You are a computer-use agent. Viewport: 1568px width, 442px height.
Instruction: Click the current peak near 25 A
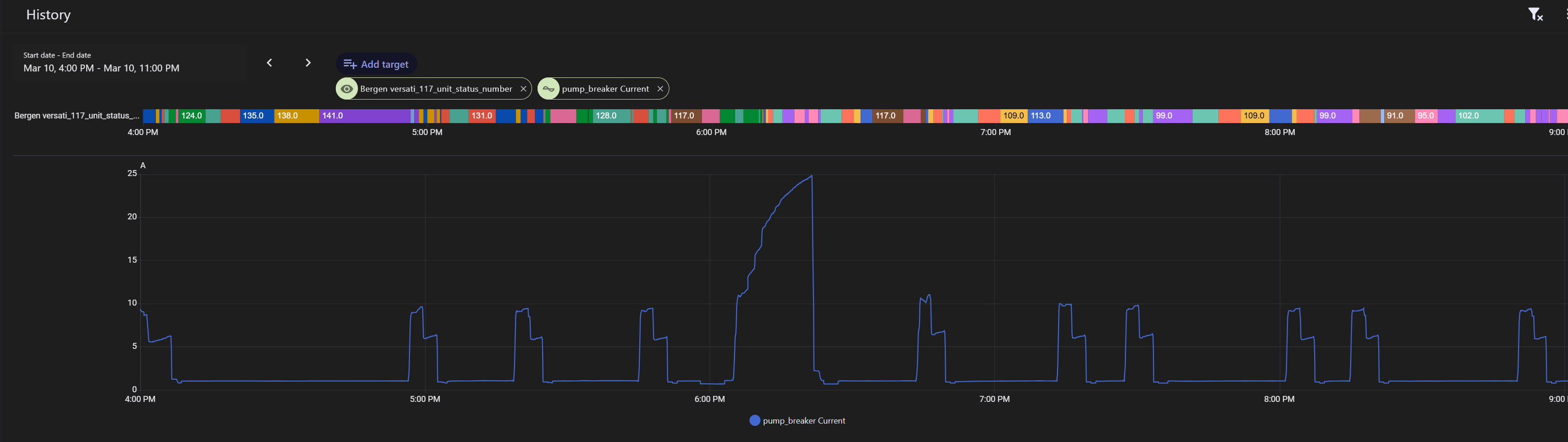point(811,177)
